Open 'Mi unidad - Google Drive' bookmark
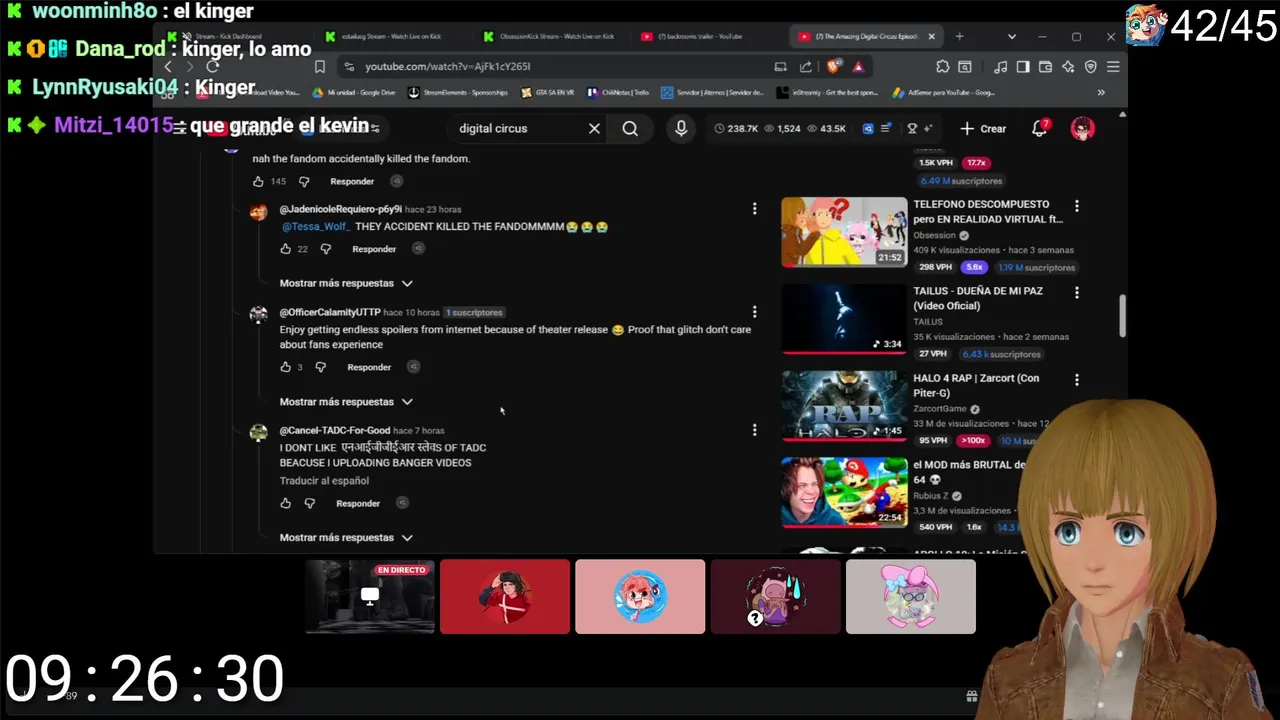 pyautogui.click(x=354, y=93)
